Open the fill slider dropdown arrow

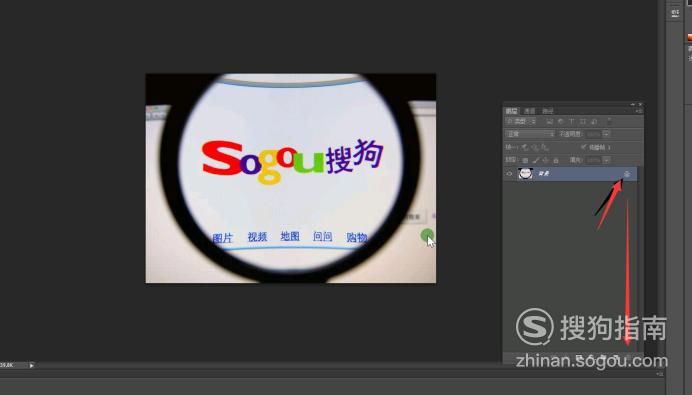606,160
